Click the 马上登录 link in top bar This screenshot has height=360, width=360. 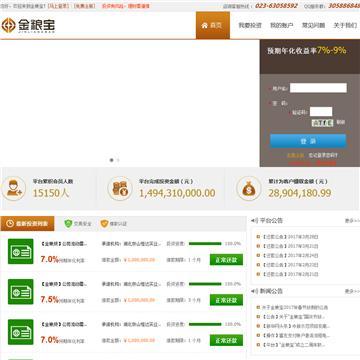pyautogui.click(x=58, y=6)
